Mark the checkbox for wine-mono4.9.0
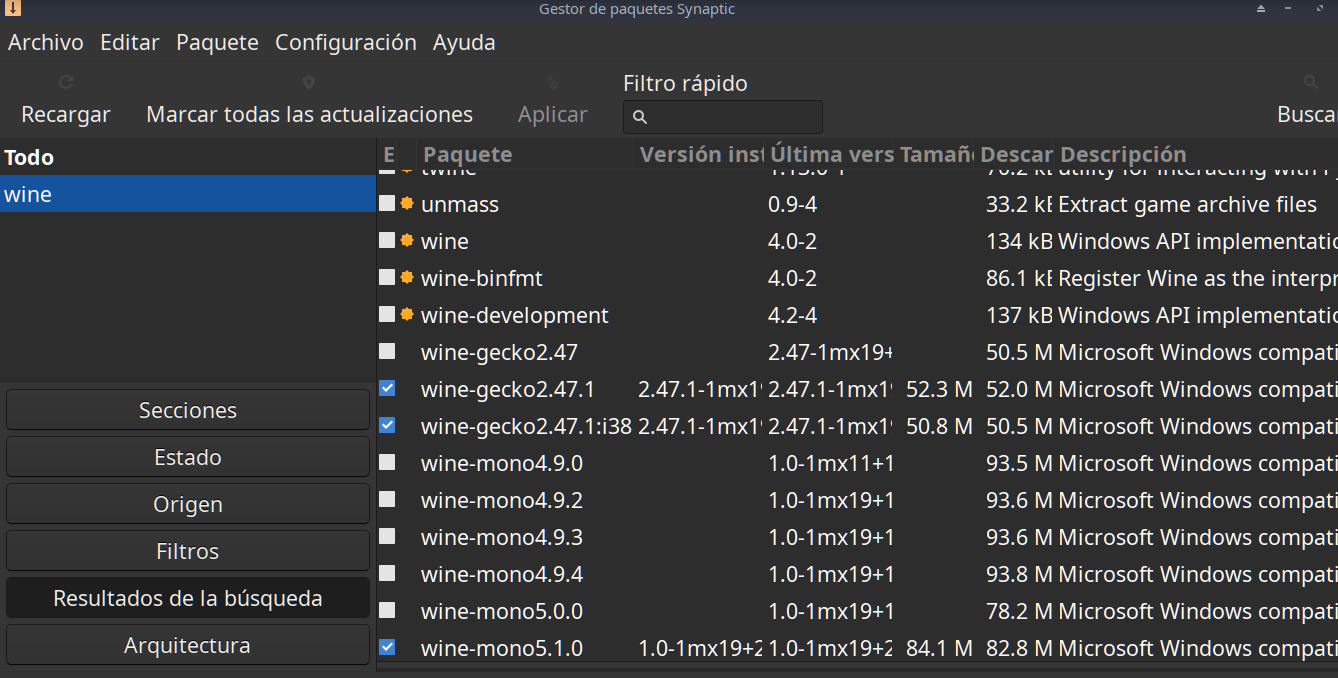This screenshot has height=678, width=1338. pyautogui.click(x=387, y=462)
